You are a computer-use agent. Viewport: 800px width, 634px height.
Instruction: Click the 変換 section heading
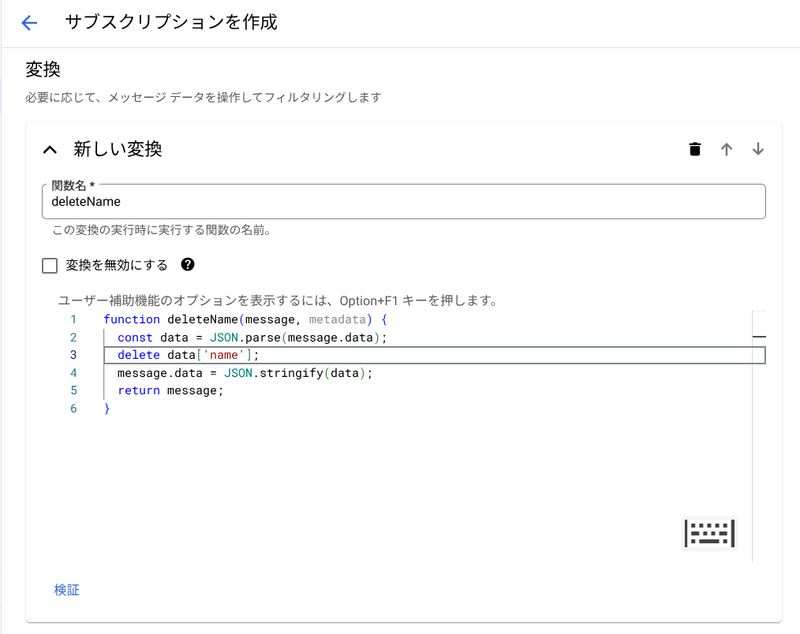pyautogui.click(x=43, y=69)
